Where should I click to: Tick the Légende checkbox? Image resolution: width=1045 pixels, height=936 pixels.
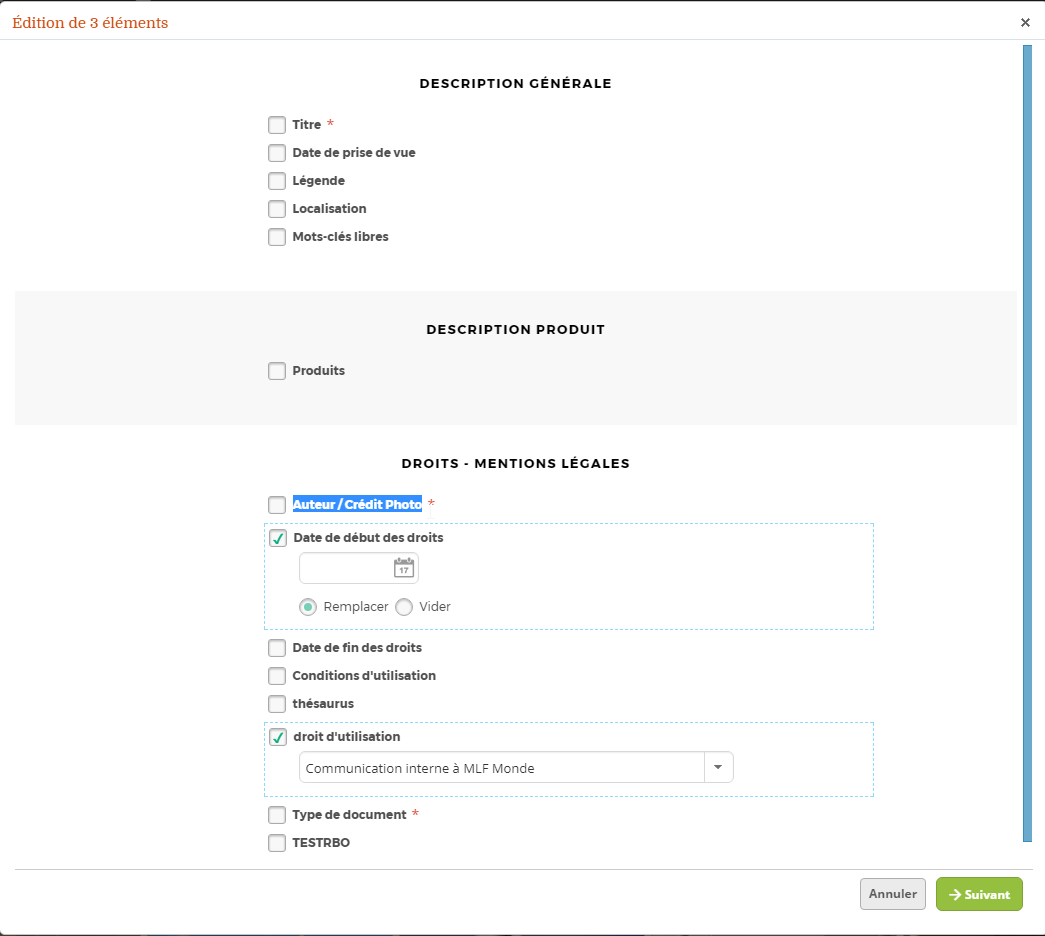277,181
